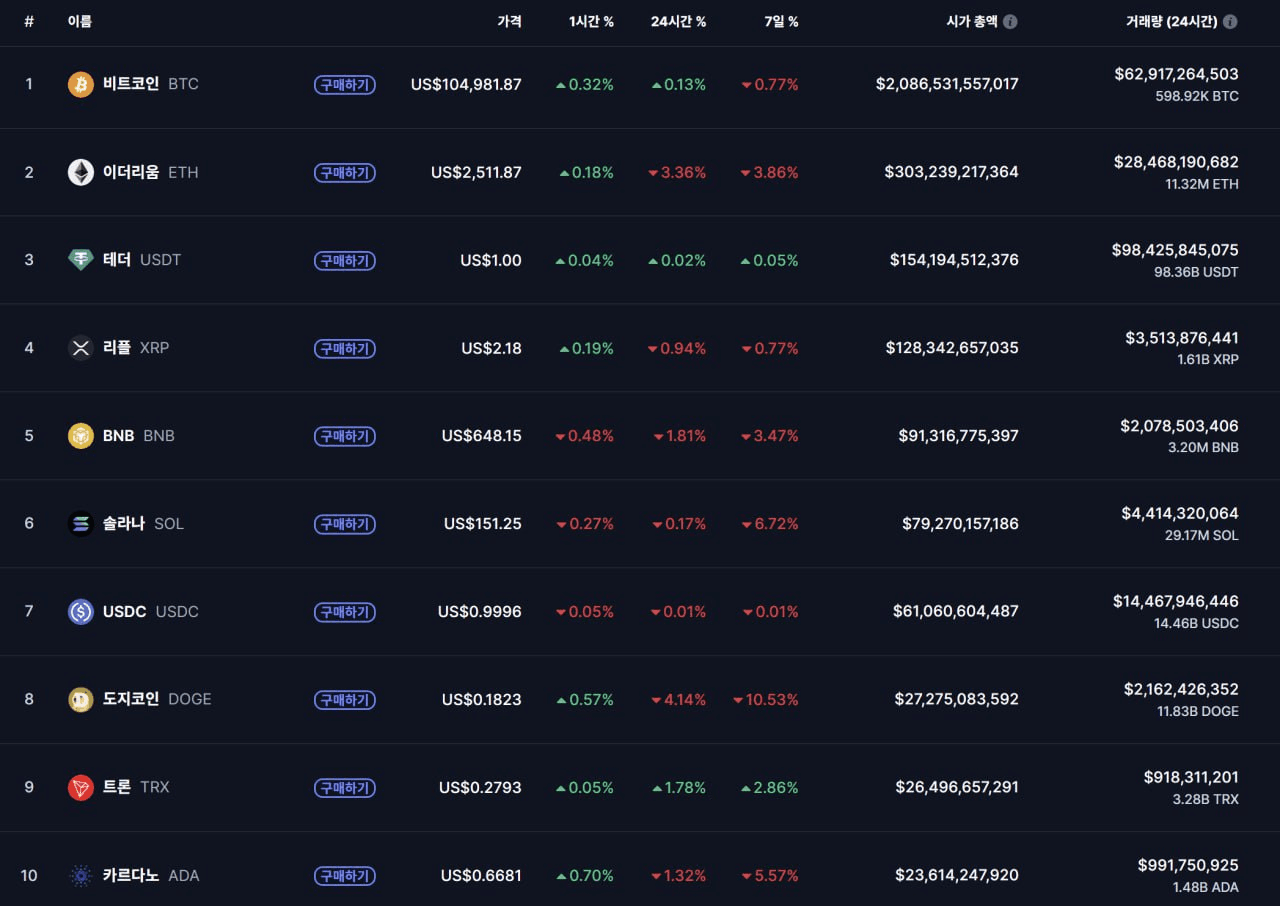Screen dimensions: 1280x906
Task: Click Solana 7-day change 6.72%
Action: coord(770,524)
